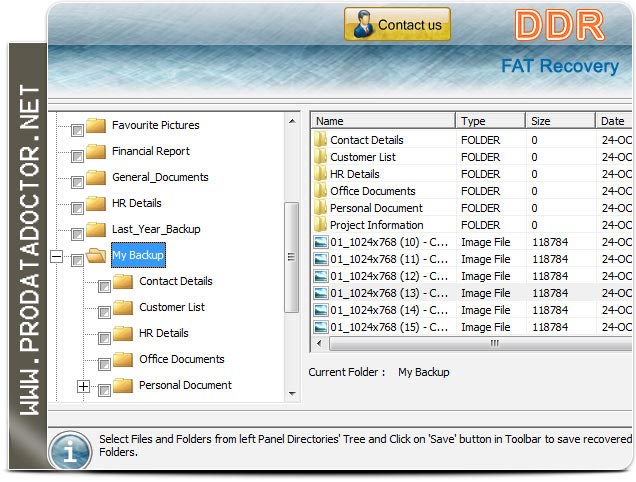
Task: Click image icon for 01_1024x768 (12) file
Action: (x=321, y=276)
